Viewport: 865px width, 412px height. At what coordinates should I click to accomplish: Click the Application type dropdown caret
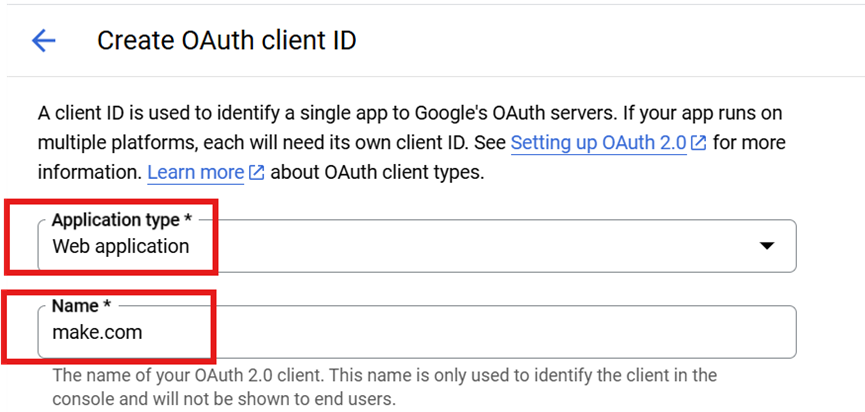pyautogui.click(x=767, y=246)
